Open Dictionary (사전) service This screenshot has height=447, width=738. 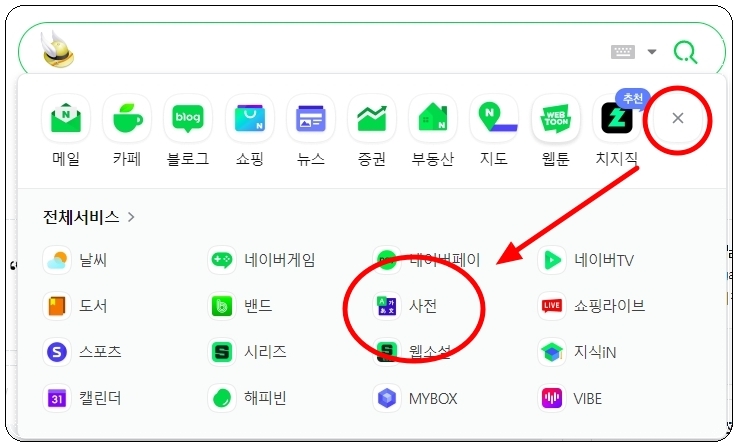point(405,306)
